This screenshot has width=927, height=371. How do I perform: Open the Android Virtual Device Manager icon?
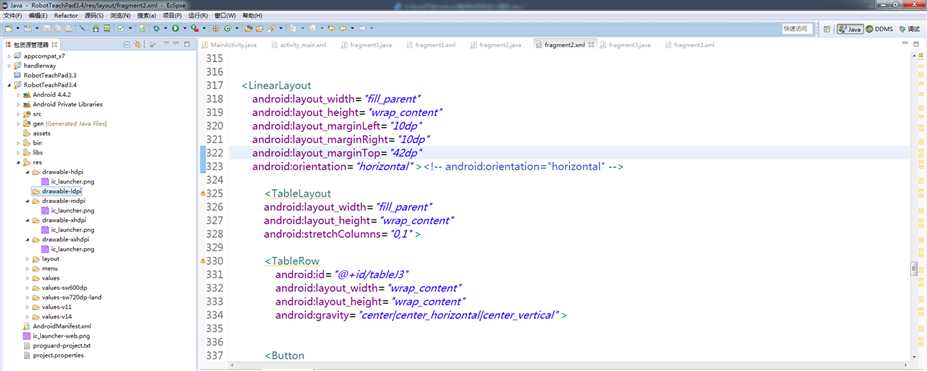106,28
